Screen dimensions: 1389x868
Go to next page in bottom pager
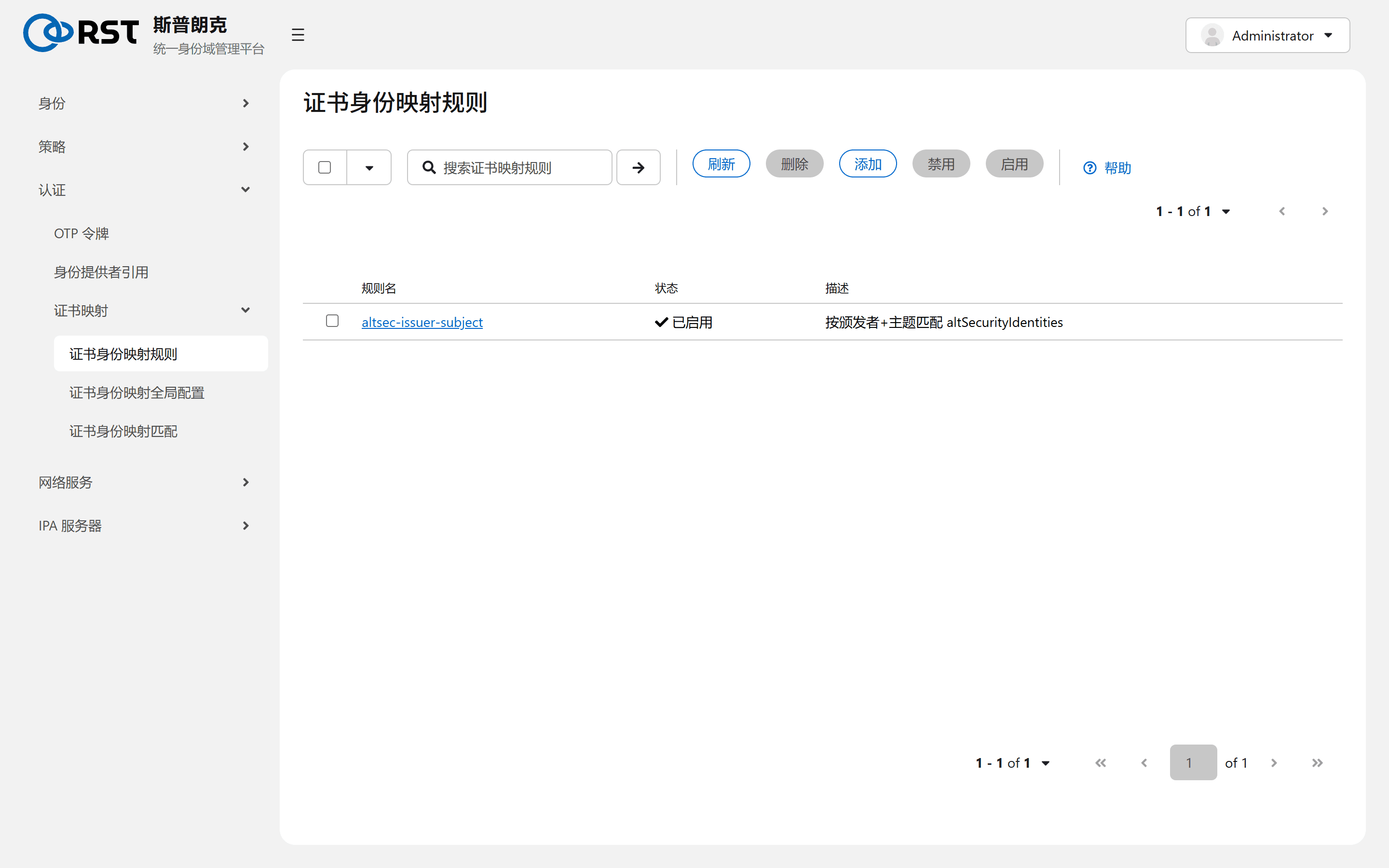(1274, 763)
